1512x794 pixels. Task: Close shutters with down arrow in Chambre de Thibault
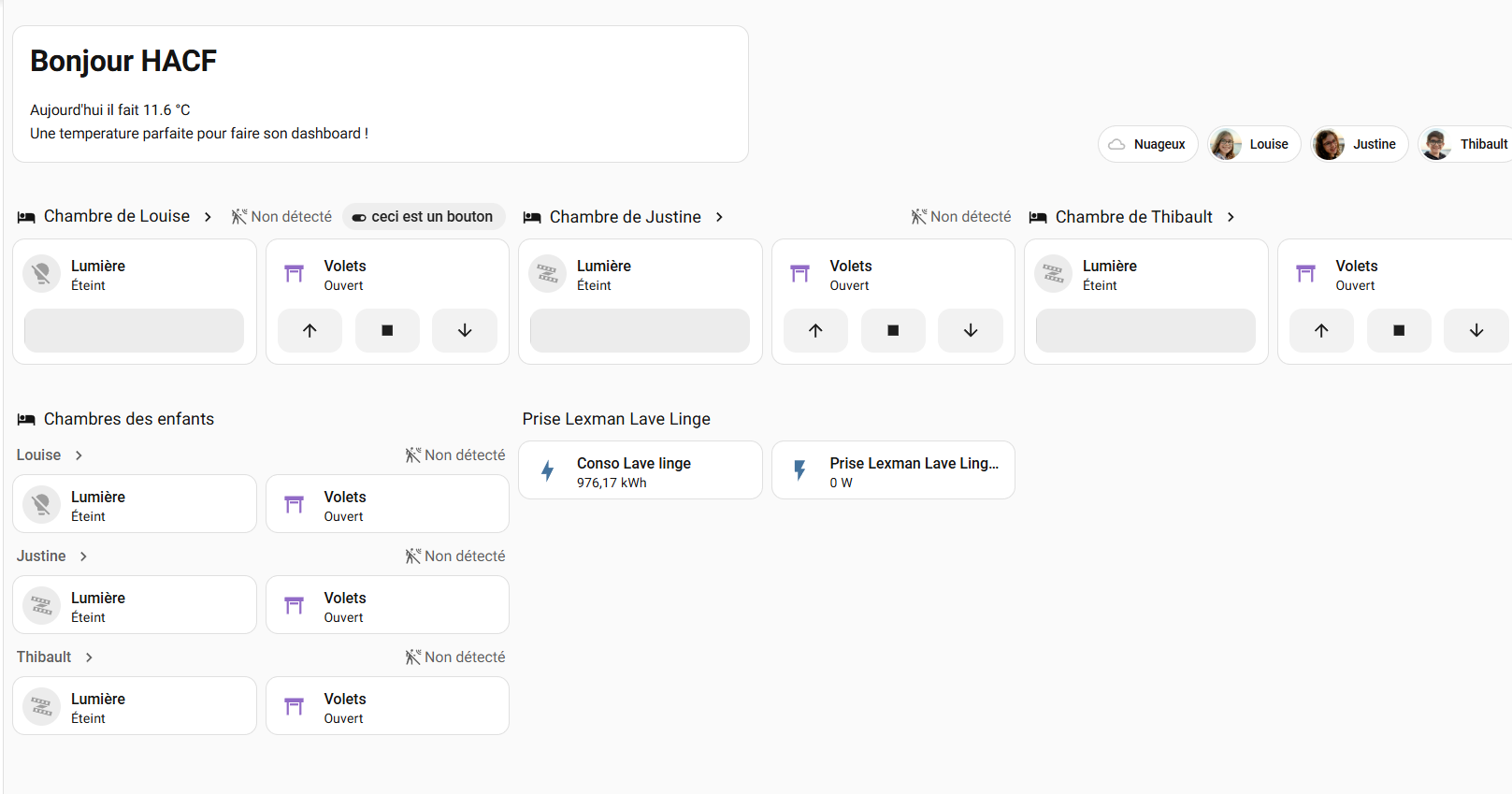click(1476, 330)
